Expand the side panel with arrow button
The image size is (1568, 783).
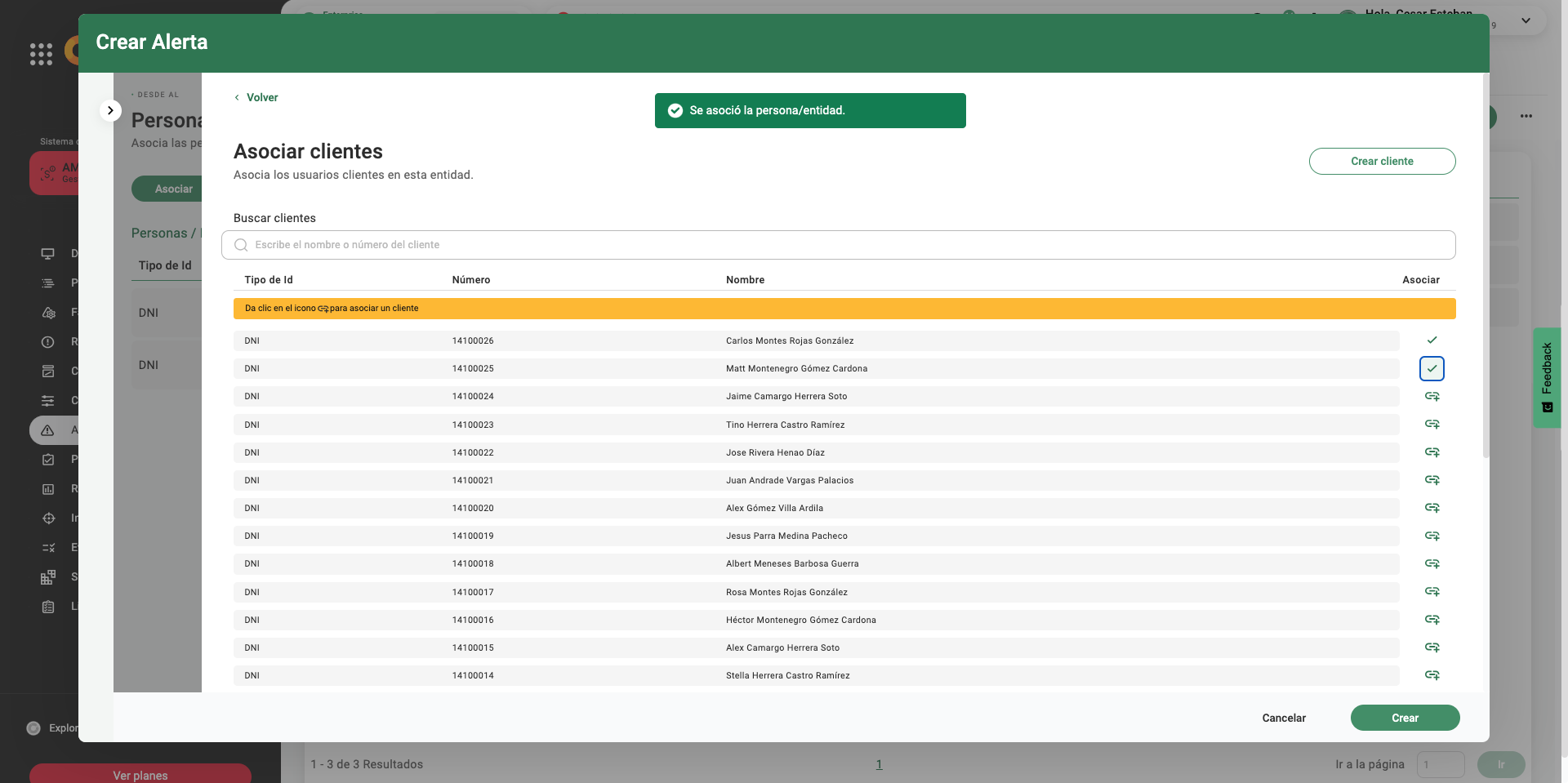tap(110, 110)
